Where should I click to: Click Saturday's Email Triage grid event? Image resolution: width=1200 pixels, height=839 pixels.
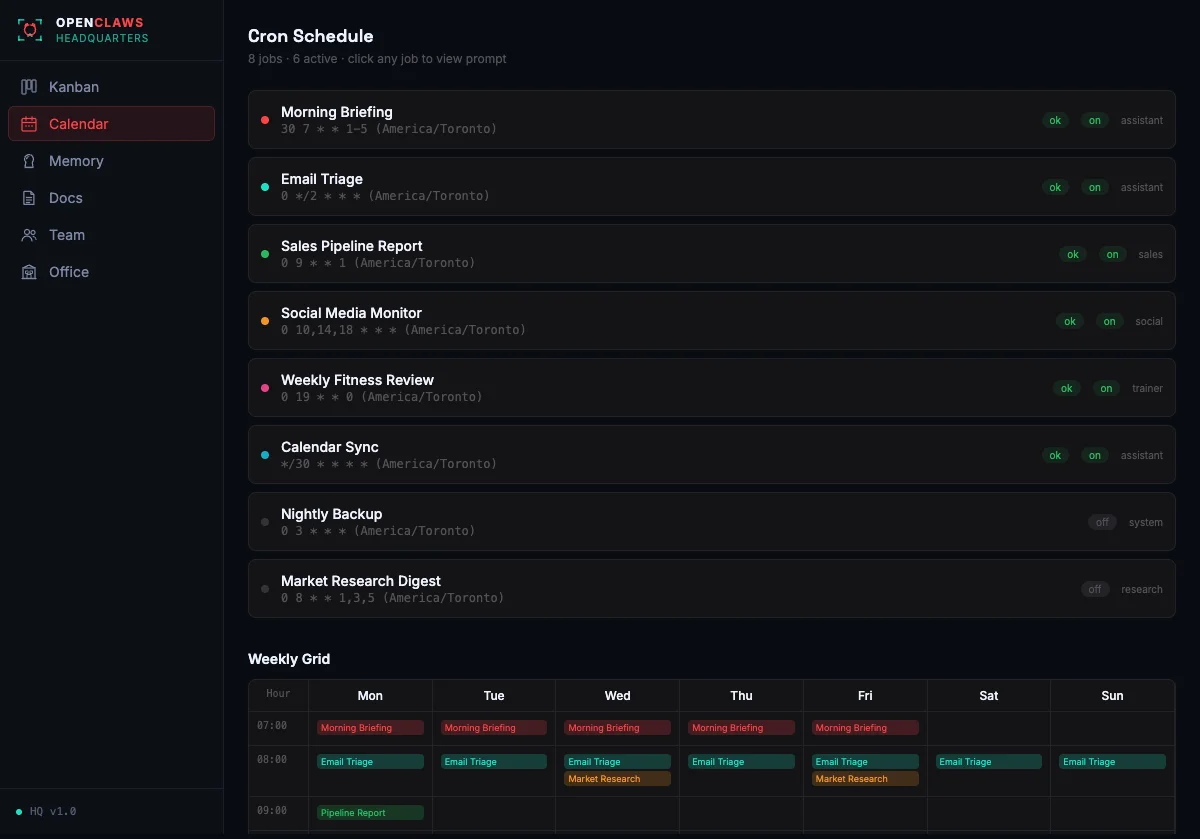pos(989,762)
